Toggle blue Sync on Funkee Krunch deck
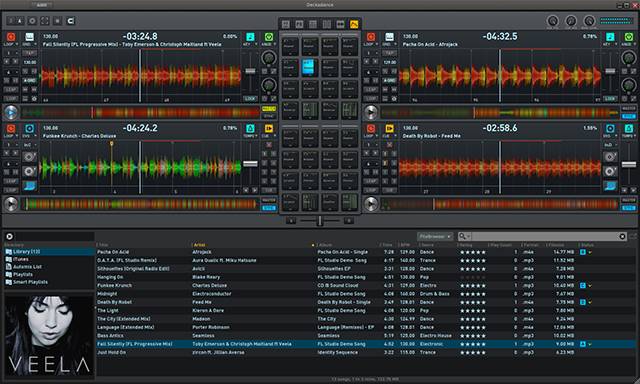The height and width of the screenshot is (384, 640). [269, 208]
